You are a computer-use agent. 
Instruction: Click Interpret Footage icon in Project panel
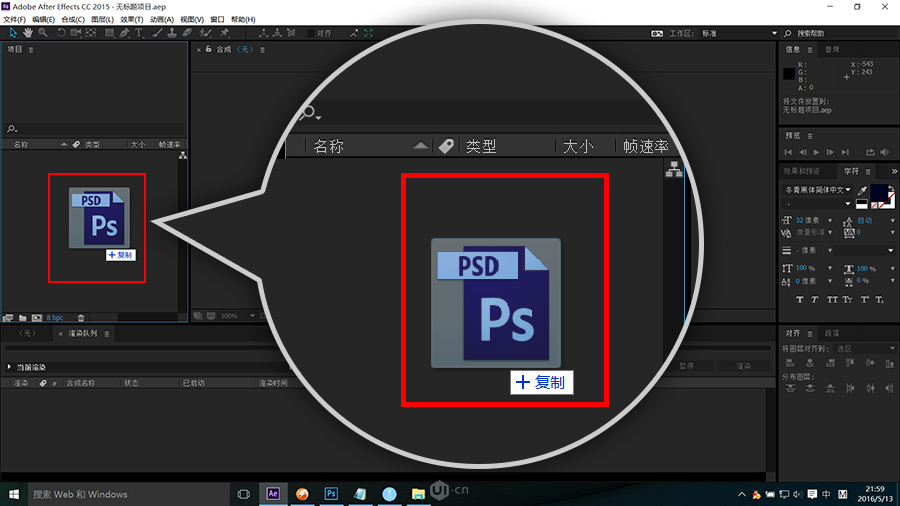(8, 317)
